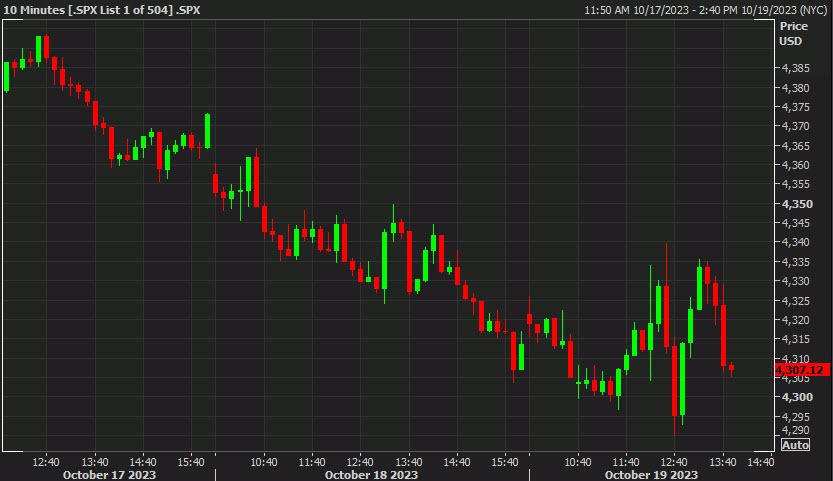This screenshot has height=481, width=833.
Task: Click the October 17 2023 date label
Action: [109, 475]
